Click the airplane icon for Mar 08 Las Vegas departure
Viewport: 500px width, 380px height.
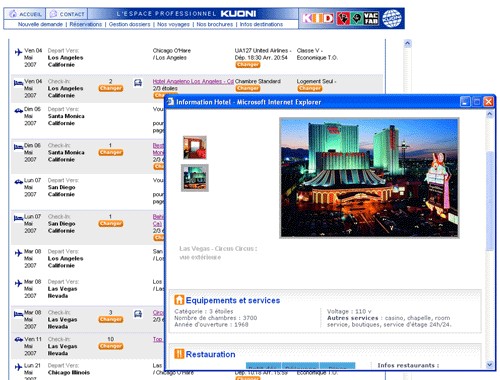[18, 283]
